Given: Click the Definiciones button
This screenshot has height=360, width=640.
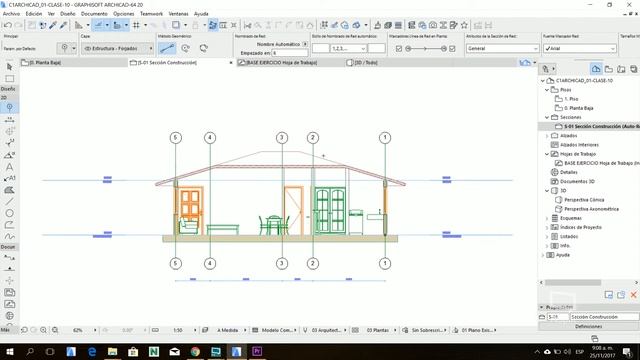Looking at the screenshot, I should [589, 327].
